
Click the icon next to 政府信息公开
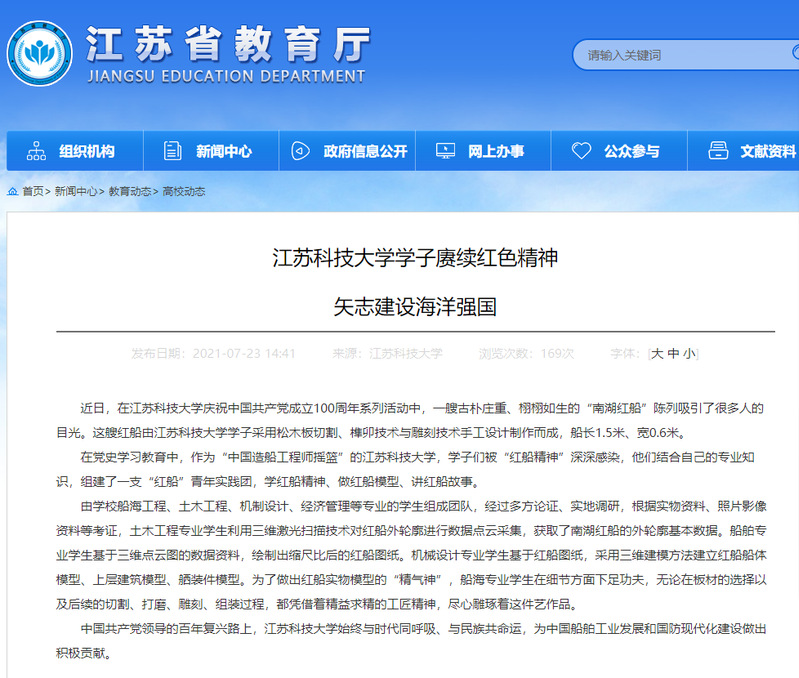300,151
